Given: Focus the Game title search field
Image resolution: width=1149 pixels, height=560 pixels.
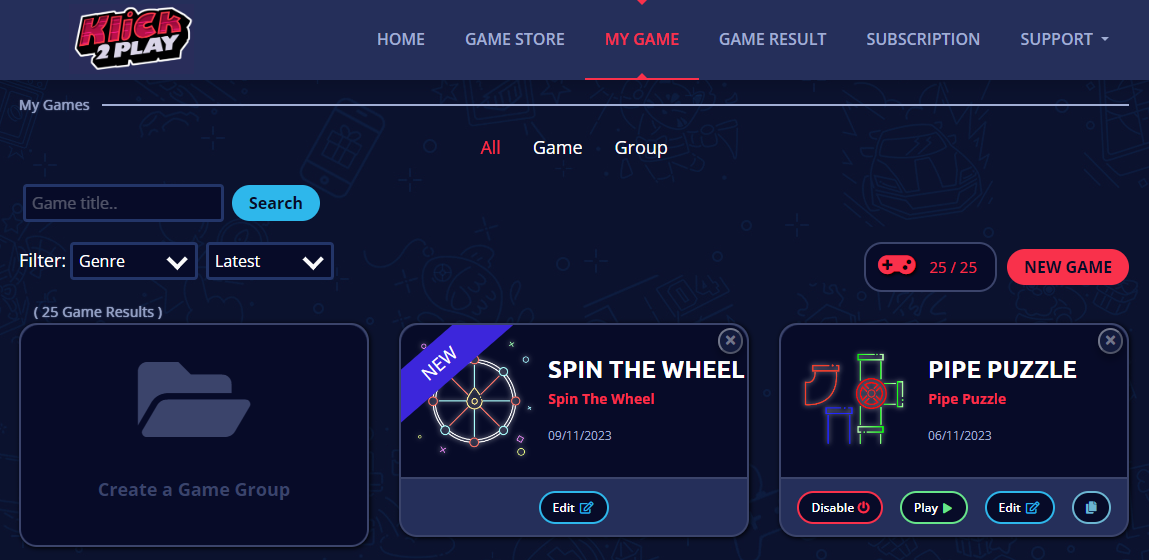Looking at the screenshot, I should (124, 203).
